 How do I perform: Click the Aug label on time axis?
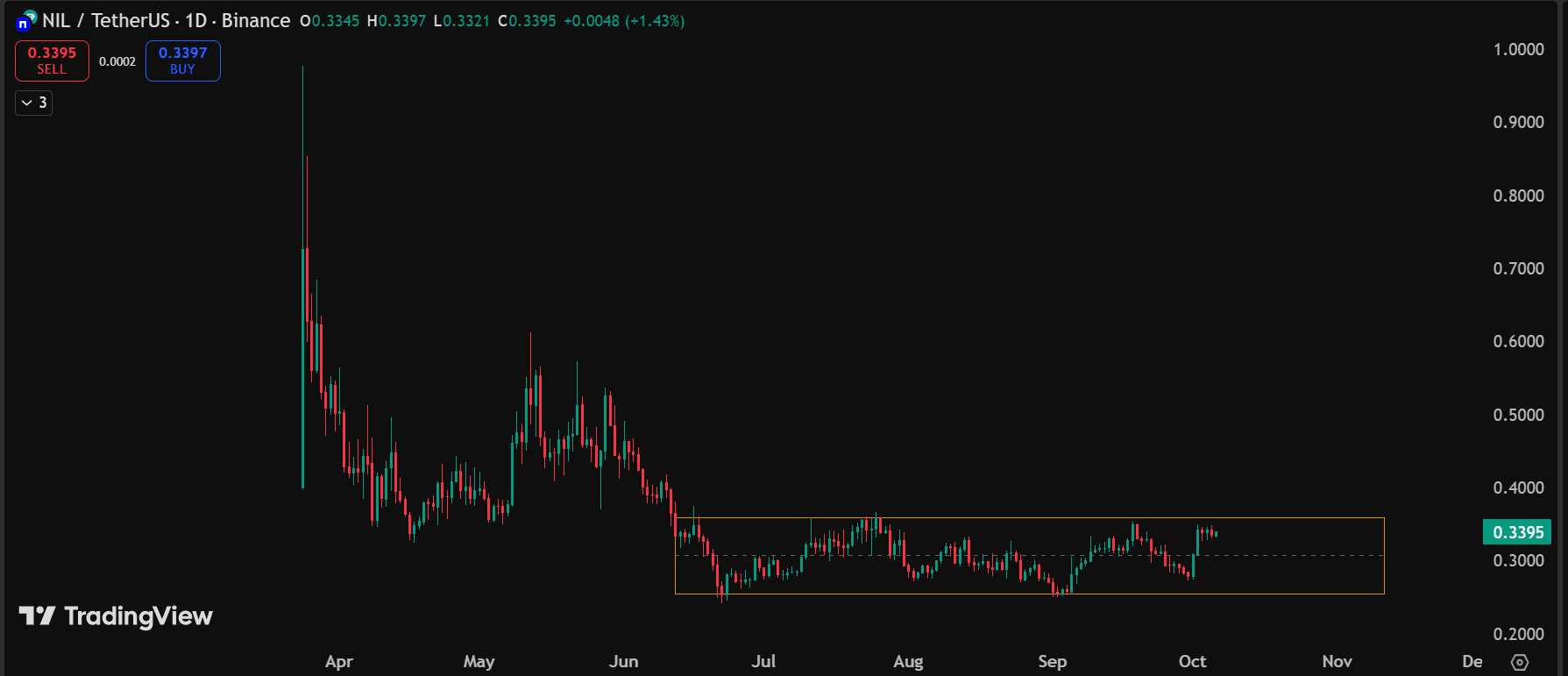click(x=908, y=662)
